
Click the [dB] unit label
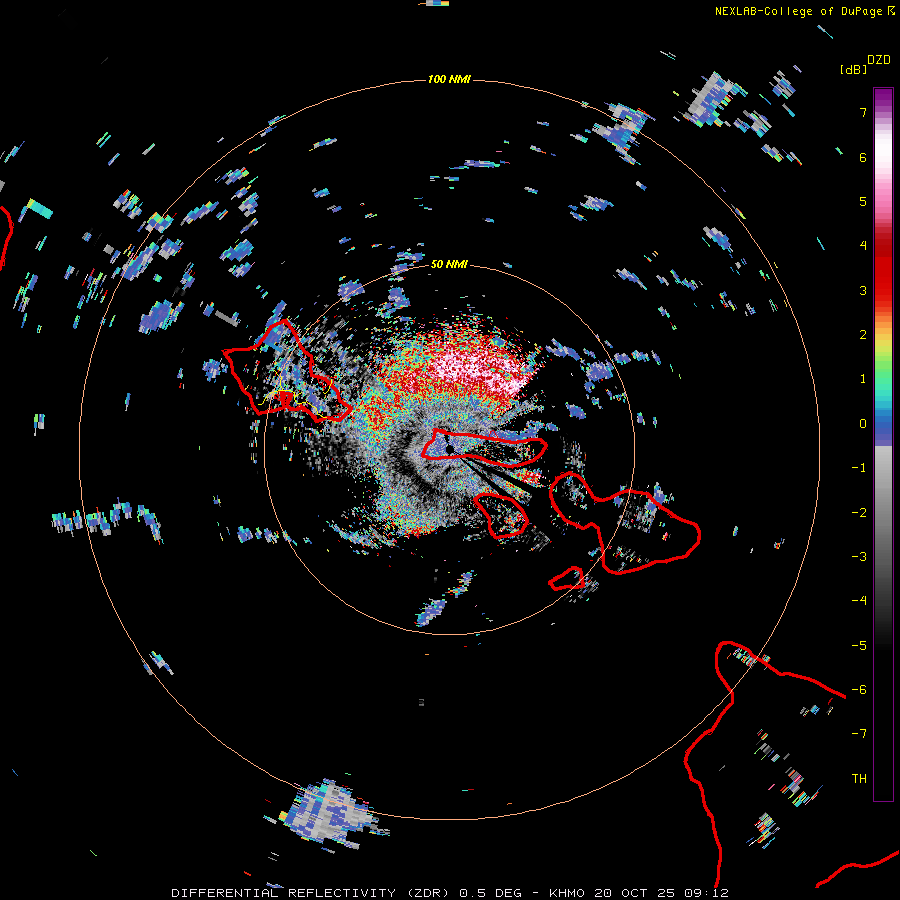click(x=854, y=69)
